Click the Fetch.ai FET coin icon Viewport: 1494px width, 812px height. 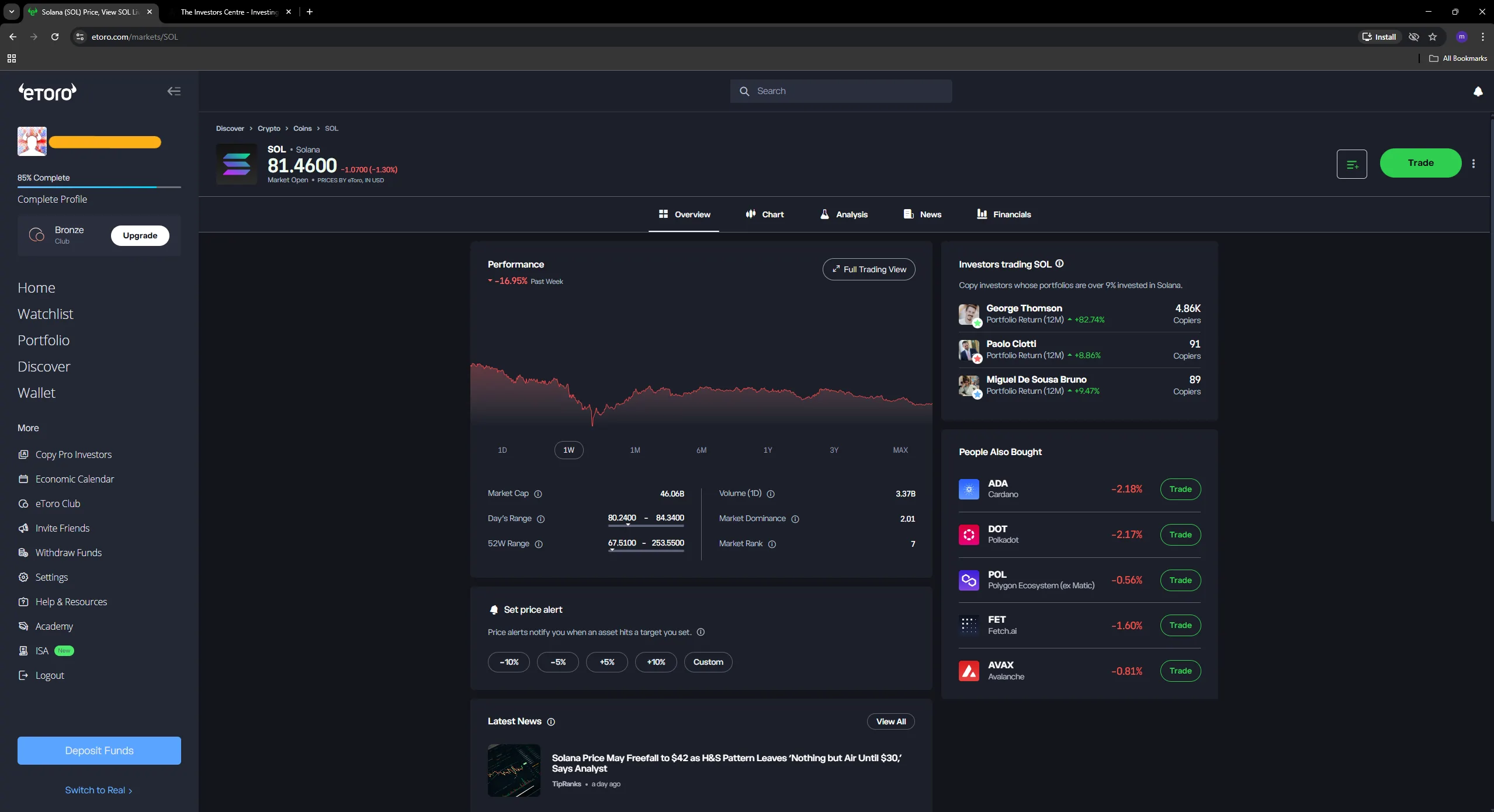969,626
